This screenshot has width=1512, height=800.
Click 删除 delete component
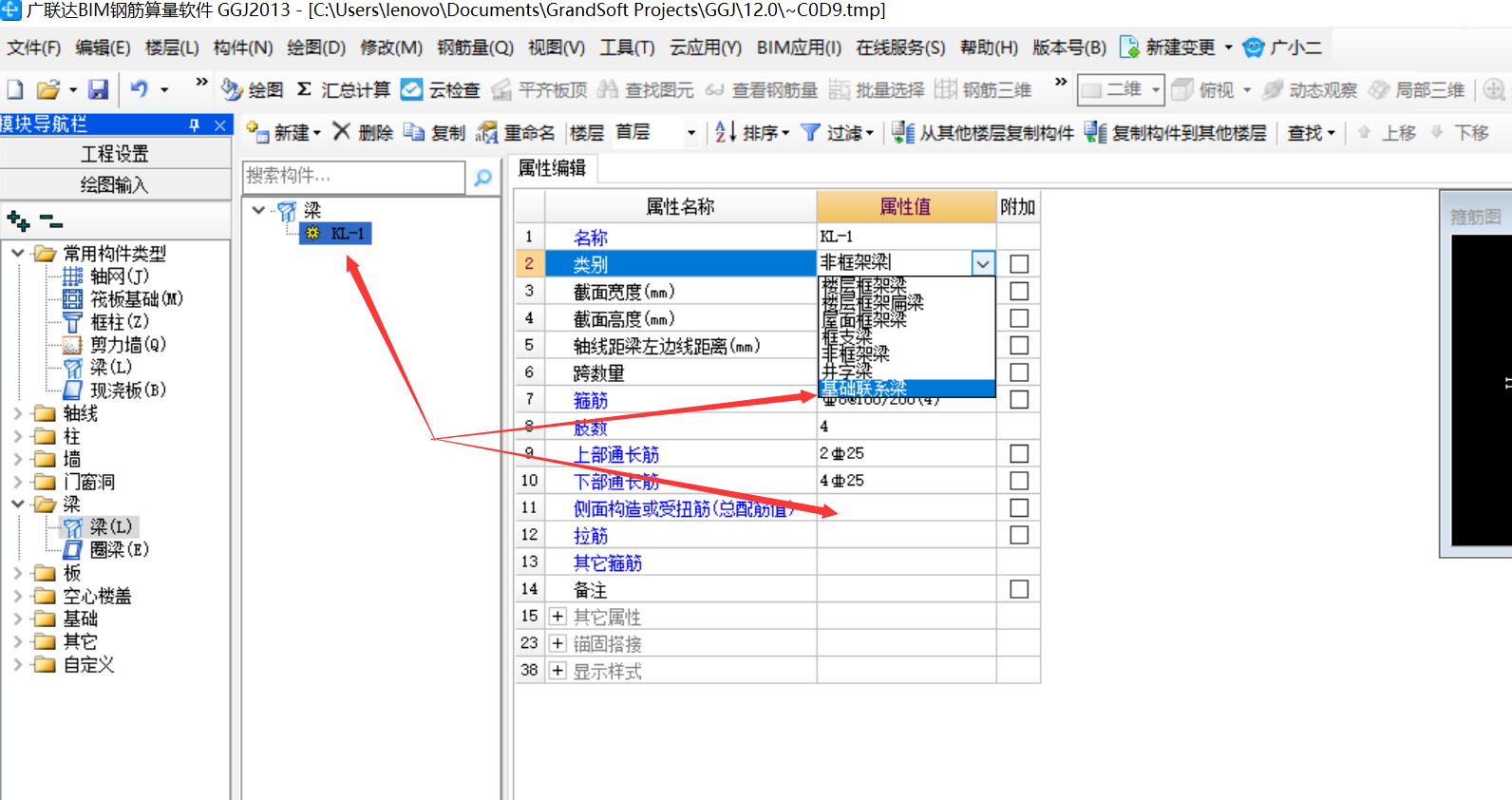point(362,132)
